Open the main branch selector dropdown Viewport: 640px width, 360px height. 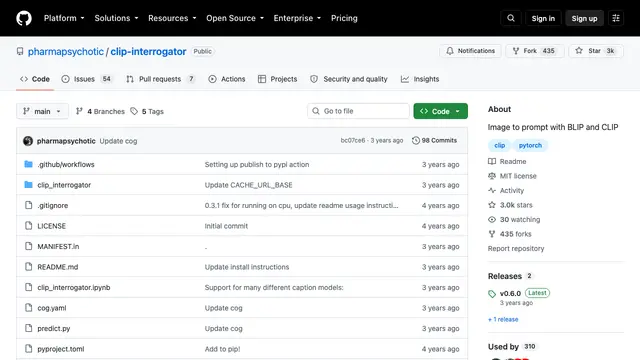click(42, 111)
